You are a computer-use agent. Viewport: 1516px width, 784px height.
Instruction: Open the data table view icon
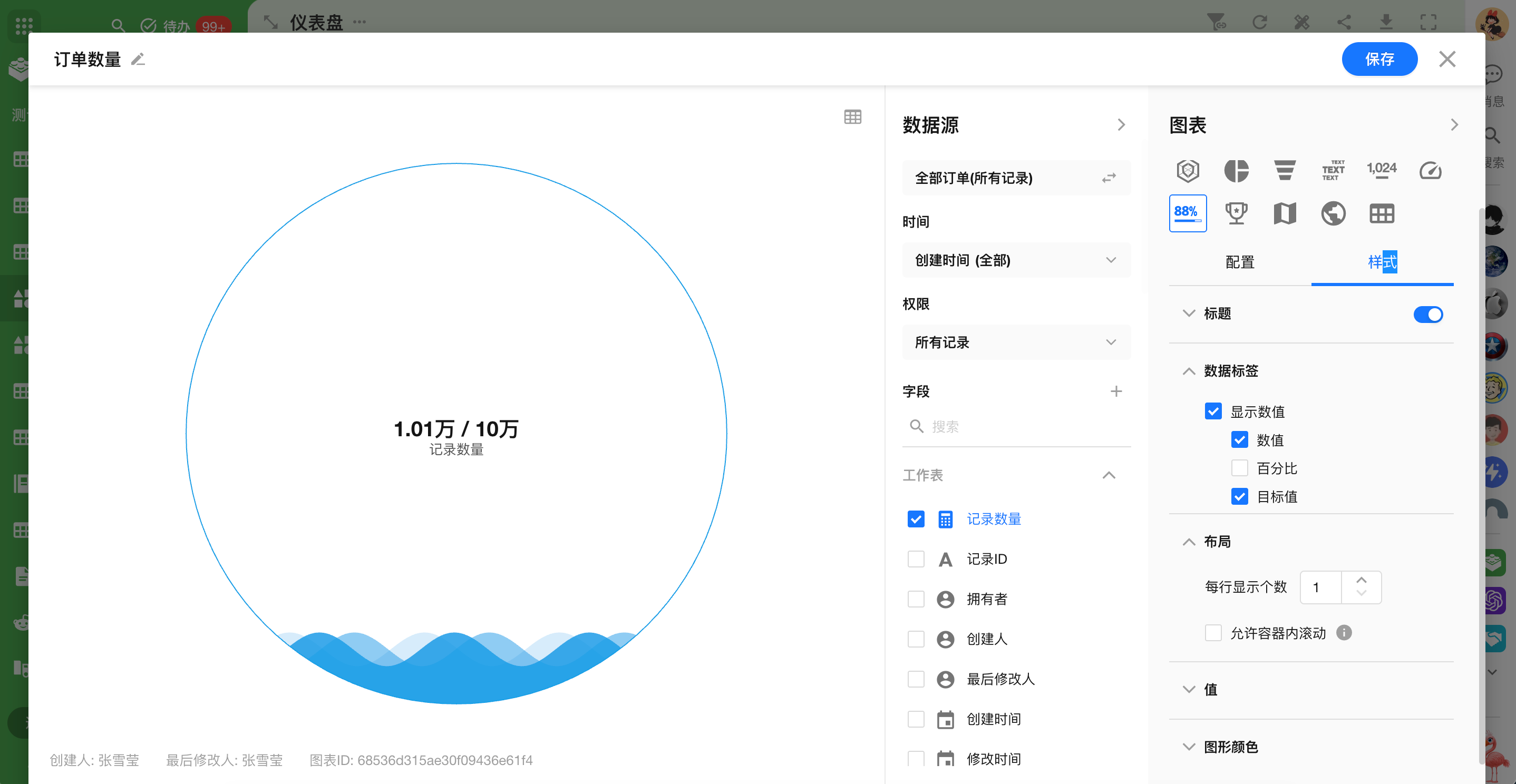pyautogui.click(x=852, y=116)
